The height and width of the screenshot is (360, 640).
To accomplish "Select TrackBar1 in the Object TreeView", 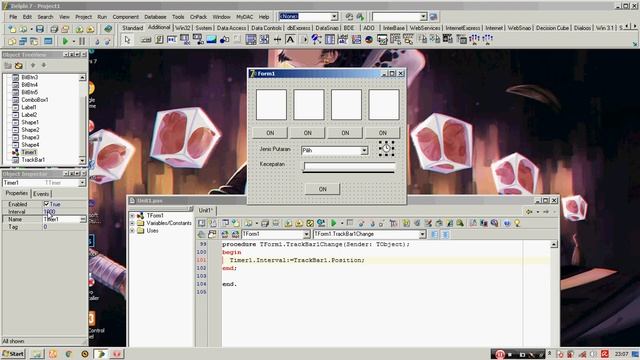I will (33, 160).
